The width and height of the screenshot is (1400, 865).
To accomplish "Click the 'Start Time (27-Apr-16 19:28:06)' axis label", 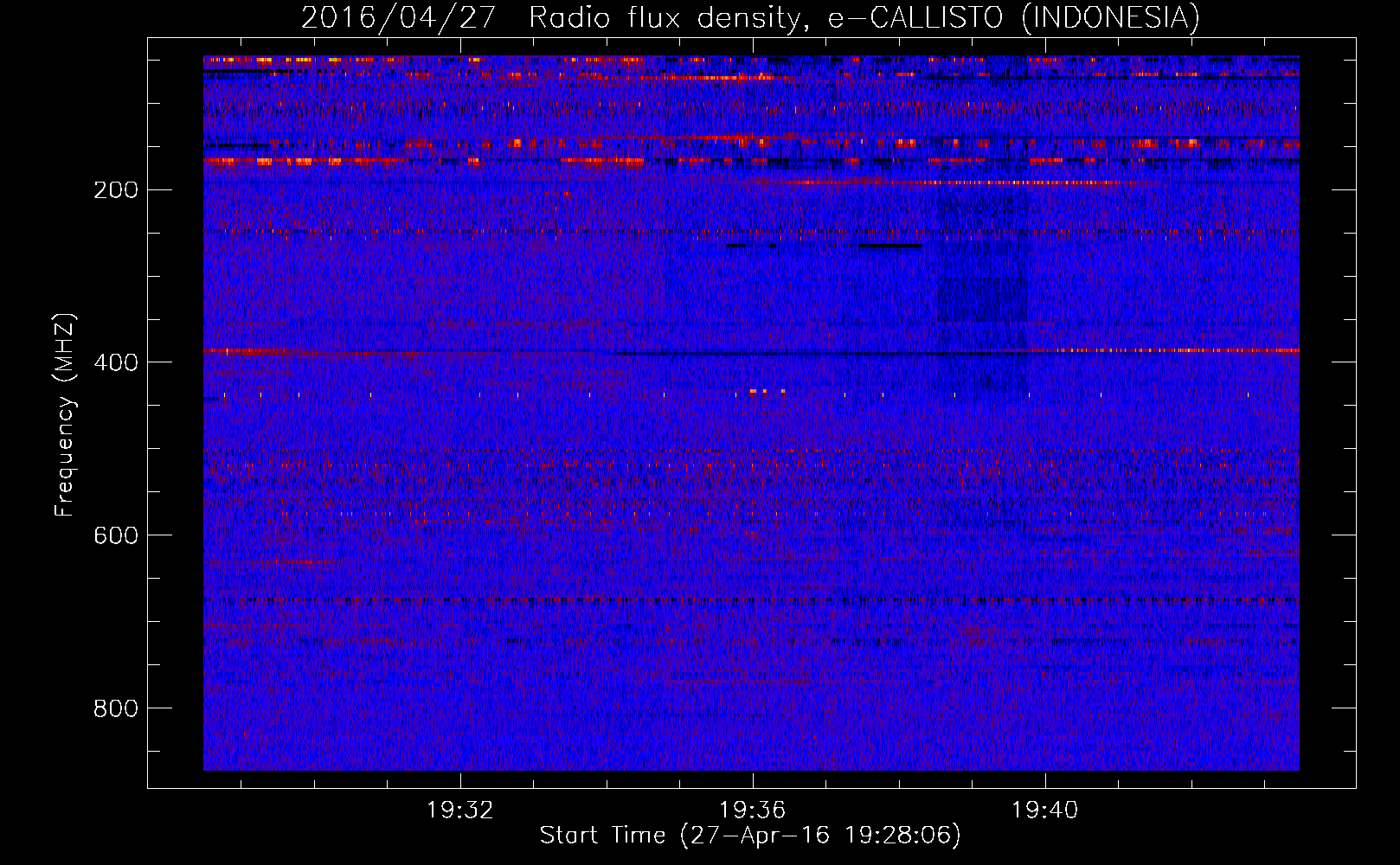I will 750,836.
